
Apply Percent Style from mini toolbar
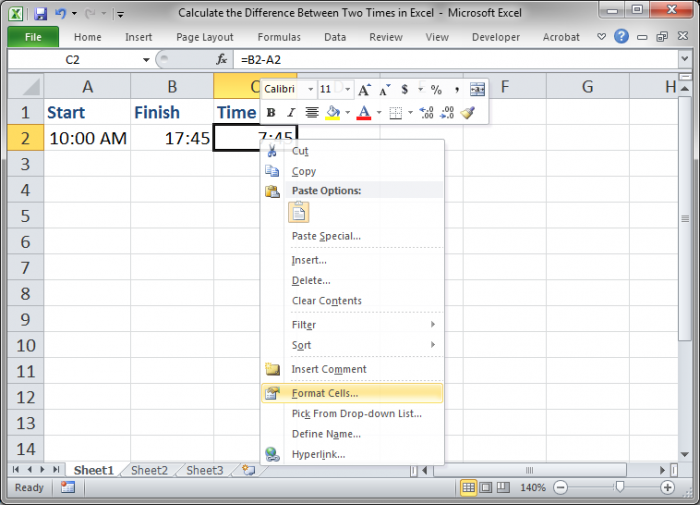(436, 90)
